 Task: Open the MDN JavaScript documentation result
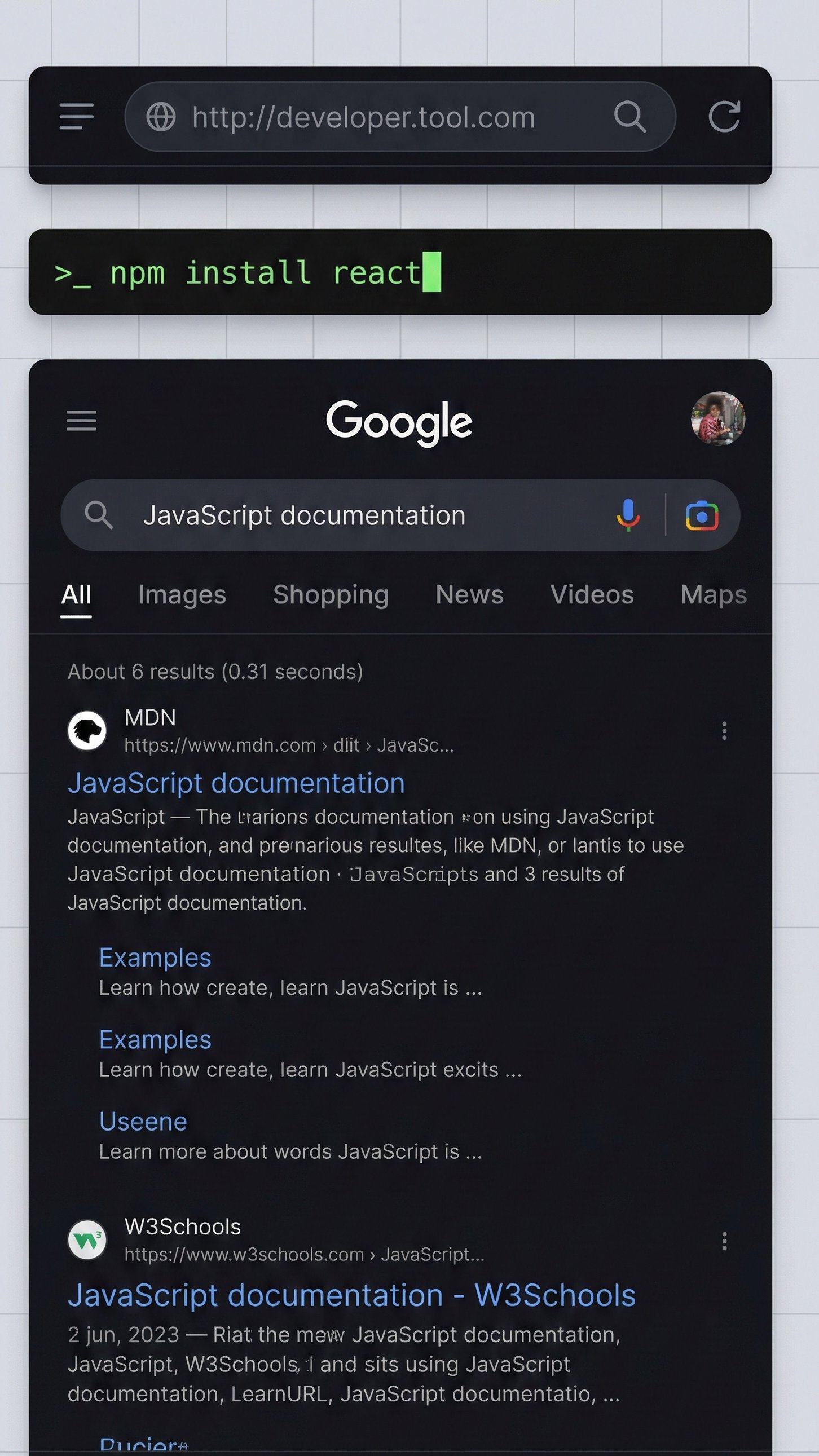pos(236,783)
